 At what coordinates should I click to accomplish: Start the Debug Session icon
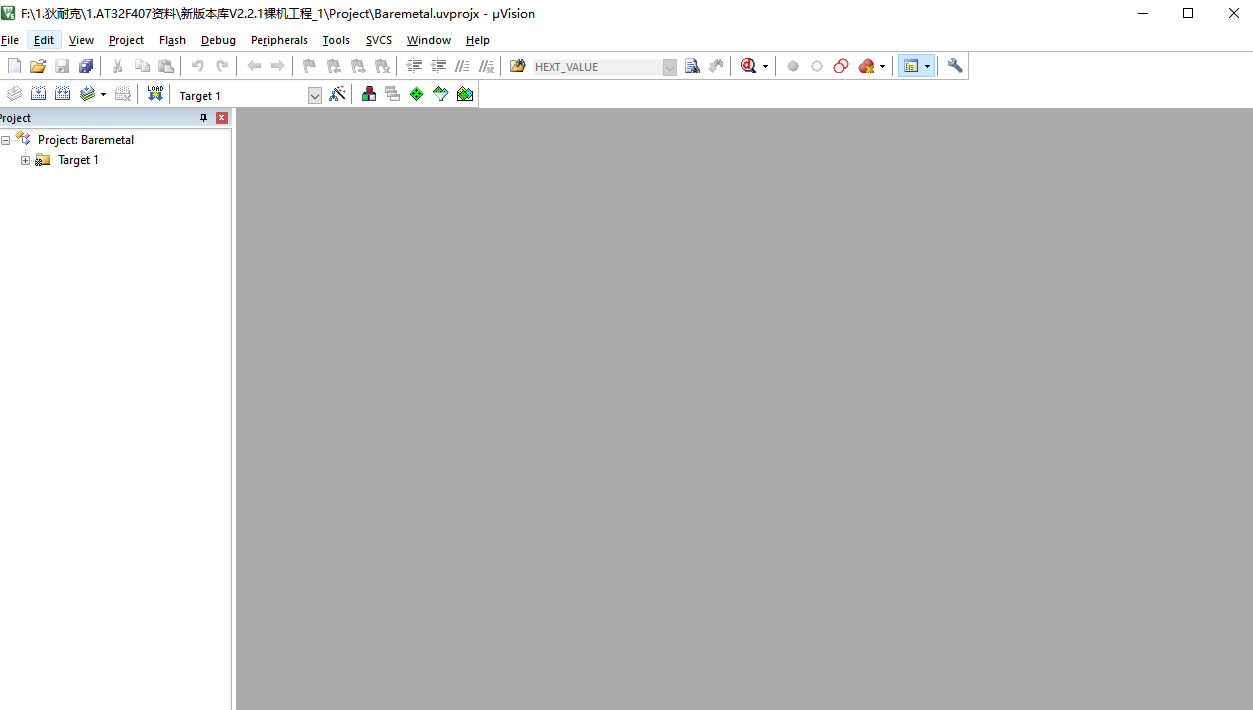(748, 66)
